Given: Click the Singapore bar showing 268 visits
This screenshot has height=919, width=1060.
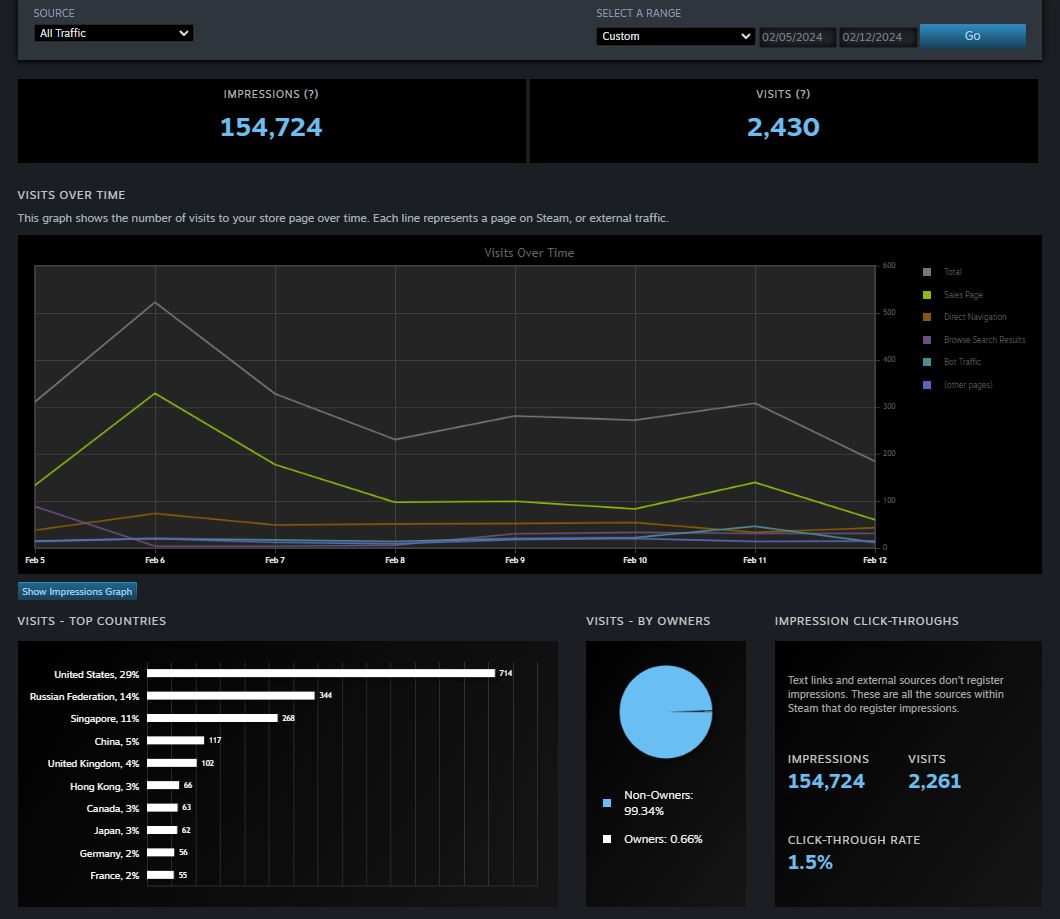Looking at the screenshot, I should tap(212, 718).
